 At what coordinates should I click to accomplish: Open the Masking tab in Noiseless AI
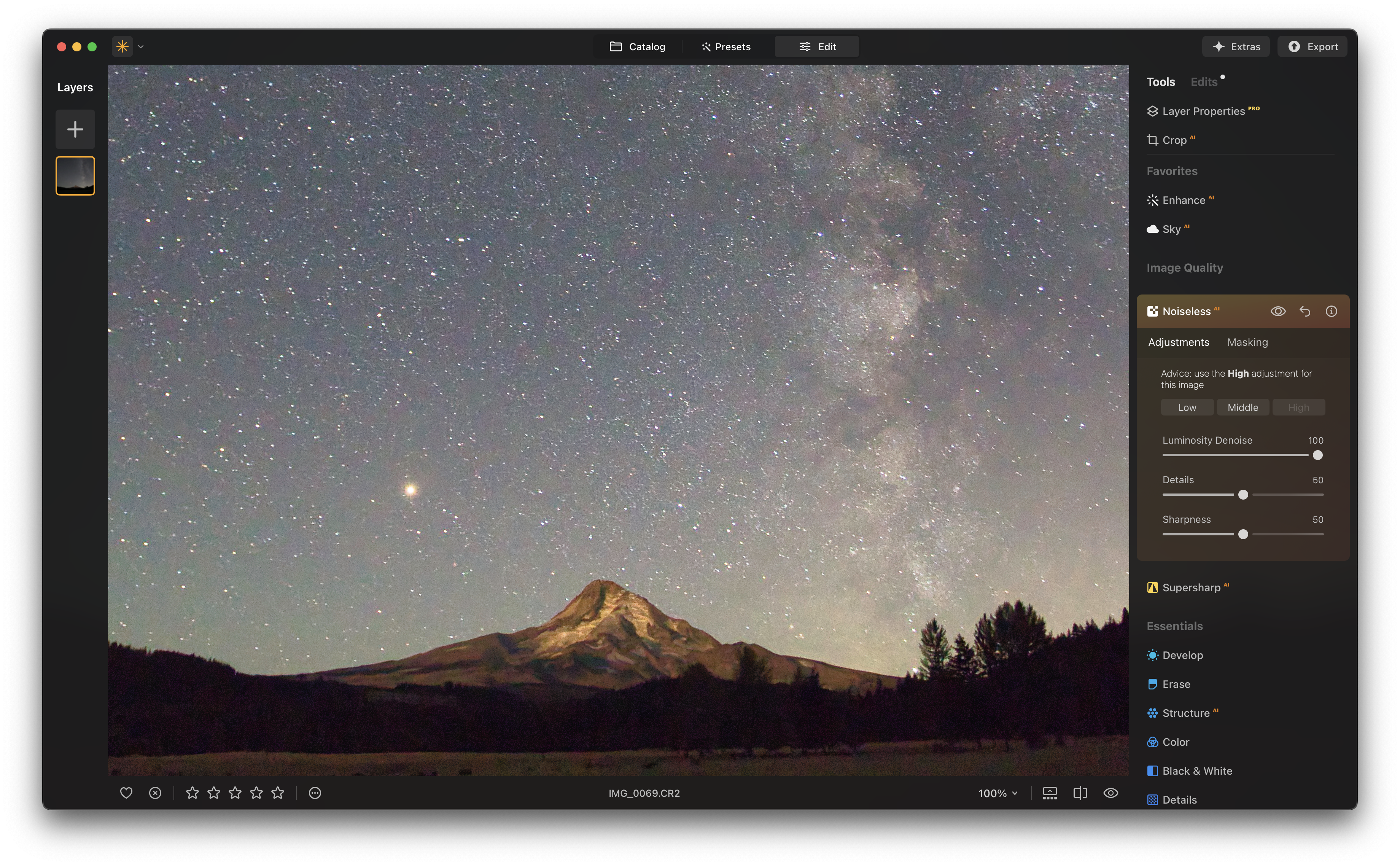point(1247,342)
